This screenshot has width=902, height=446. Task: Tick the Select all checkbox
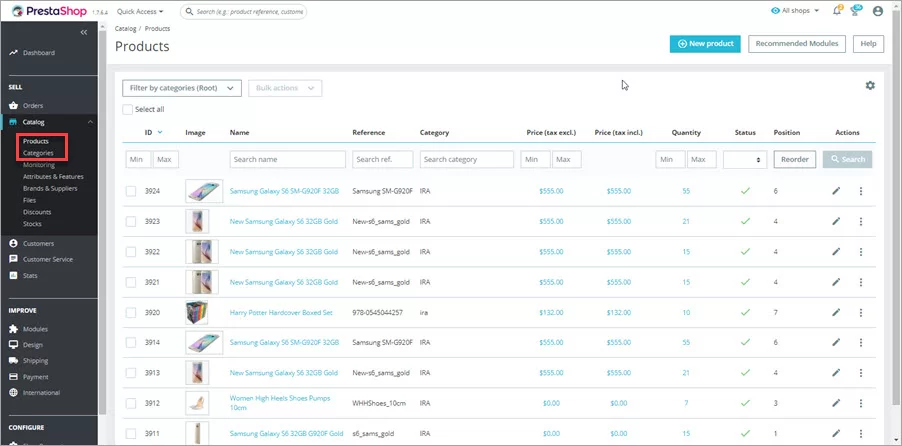point(127,109)
